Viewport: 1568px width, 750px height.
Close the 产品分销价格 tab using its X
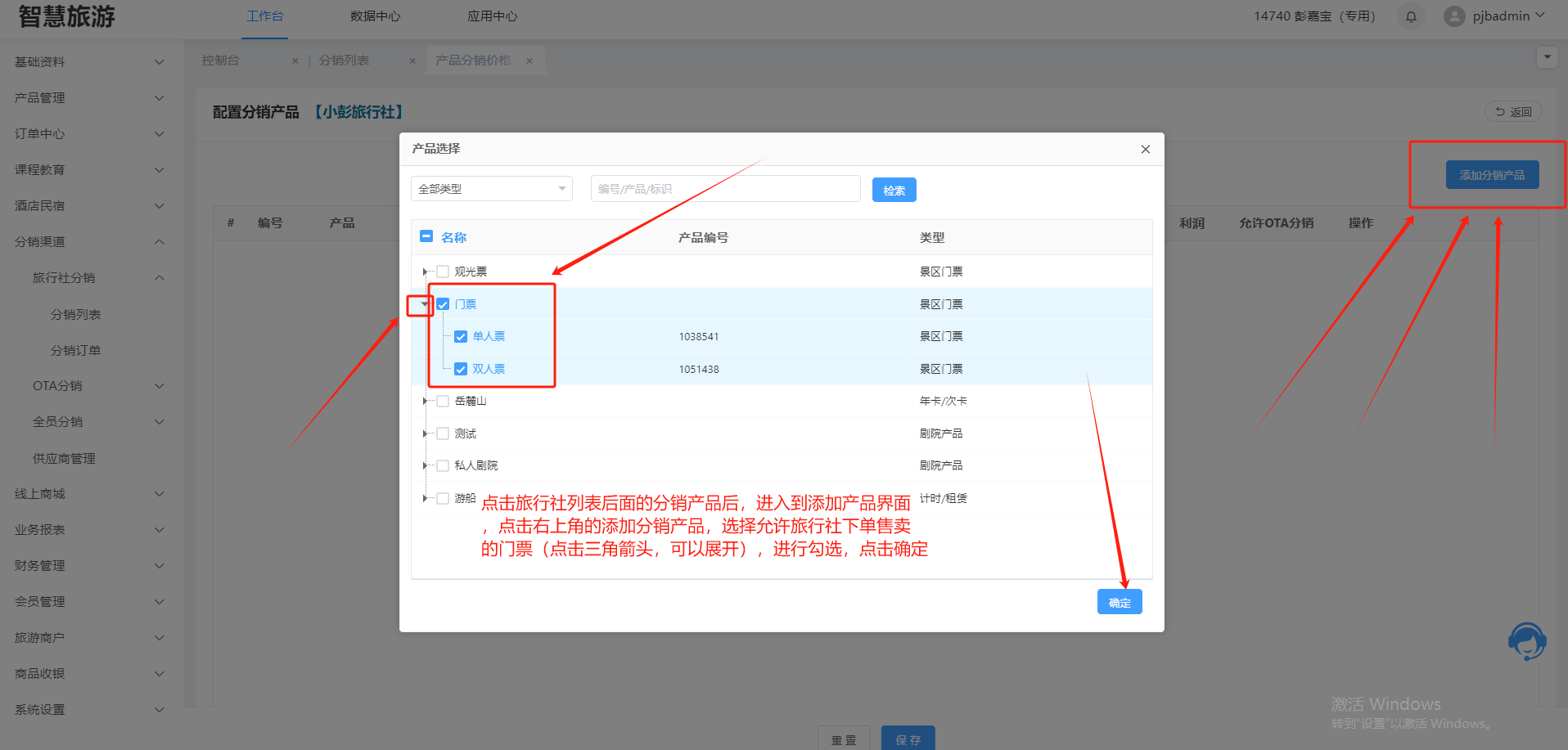point(529,61)
